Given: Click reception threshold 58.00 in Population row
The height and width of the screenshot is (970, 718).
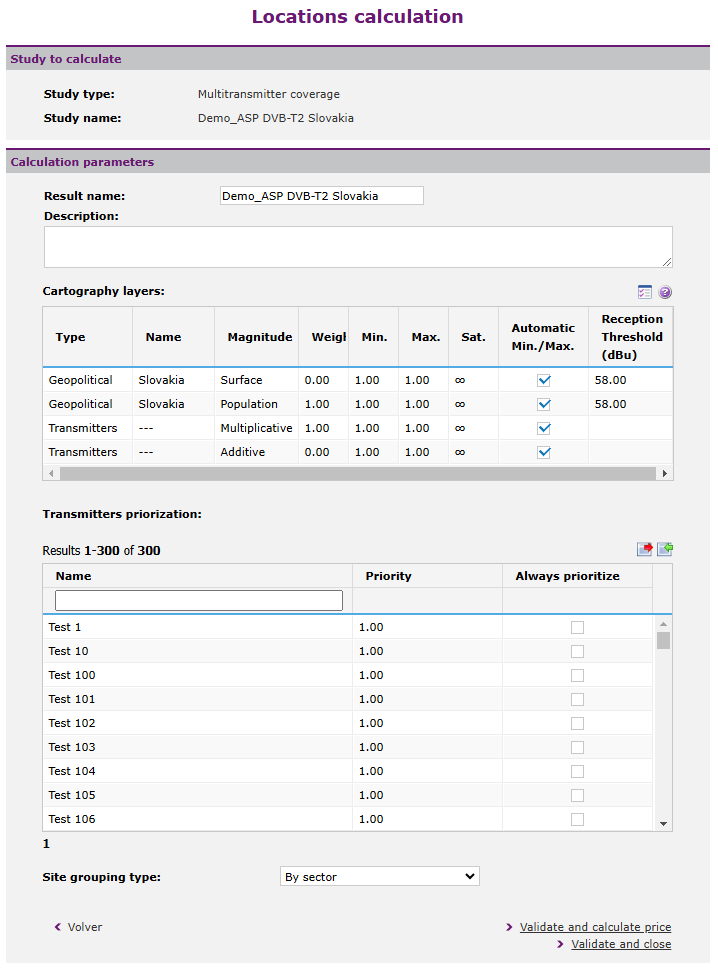Looking at the screenshot, I should 610,404.
